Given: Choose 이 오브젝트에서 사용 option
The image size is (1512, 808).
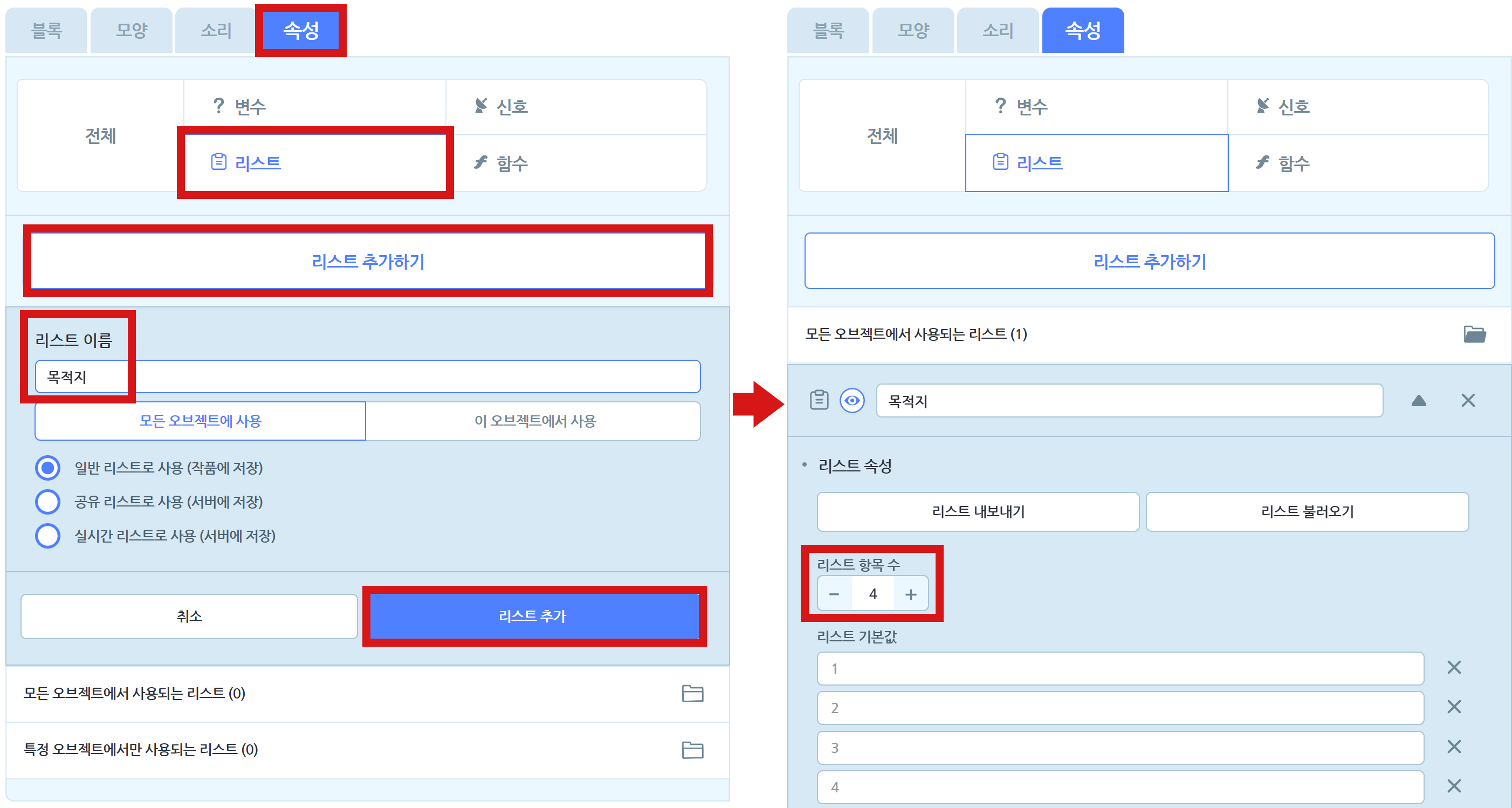Looking at the screenshot, I should point(533,421).
